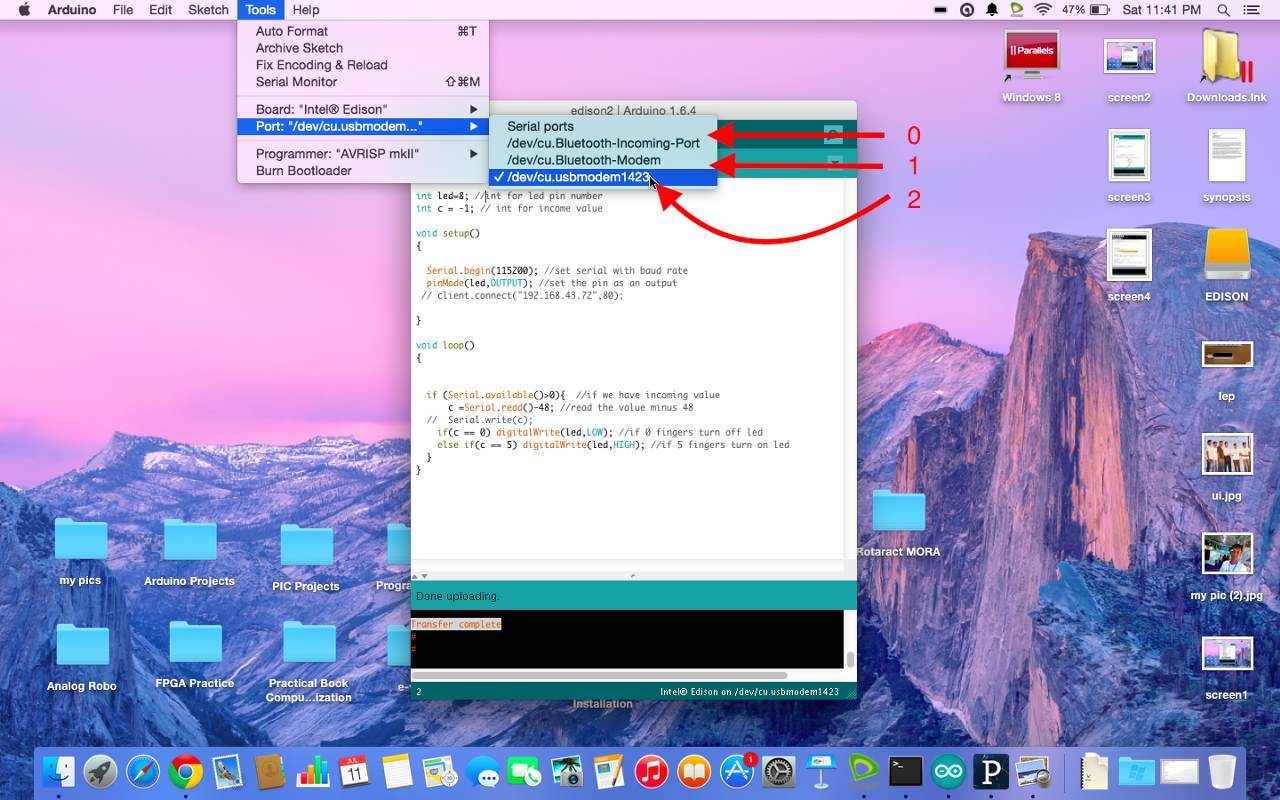Select /dev/cu.Bluetooth-Modem serial port
Viewport: 1280px width, 800px height.
point(603,160)
